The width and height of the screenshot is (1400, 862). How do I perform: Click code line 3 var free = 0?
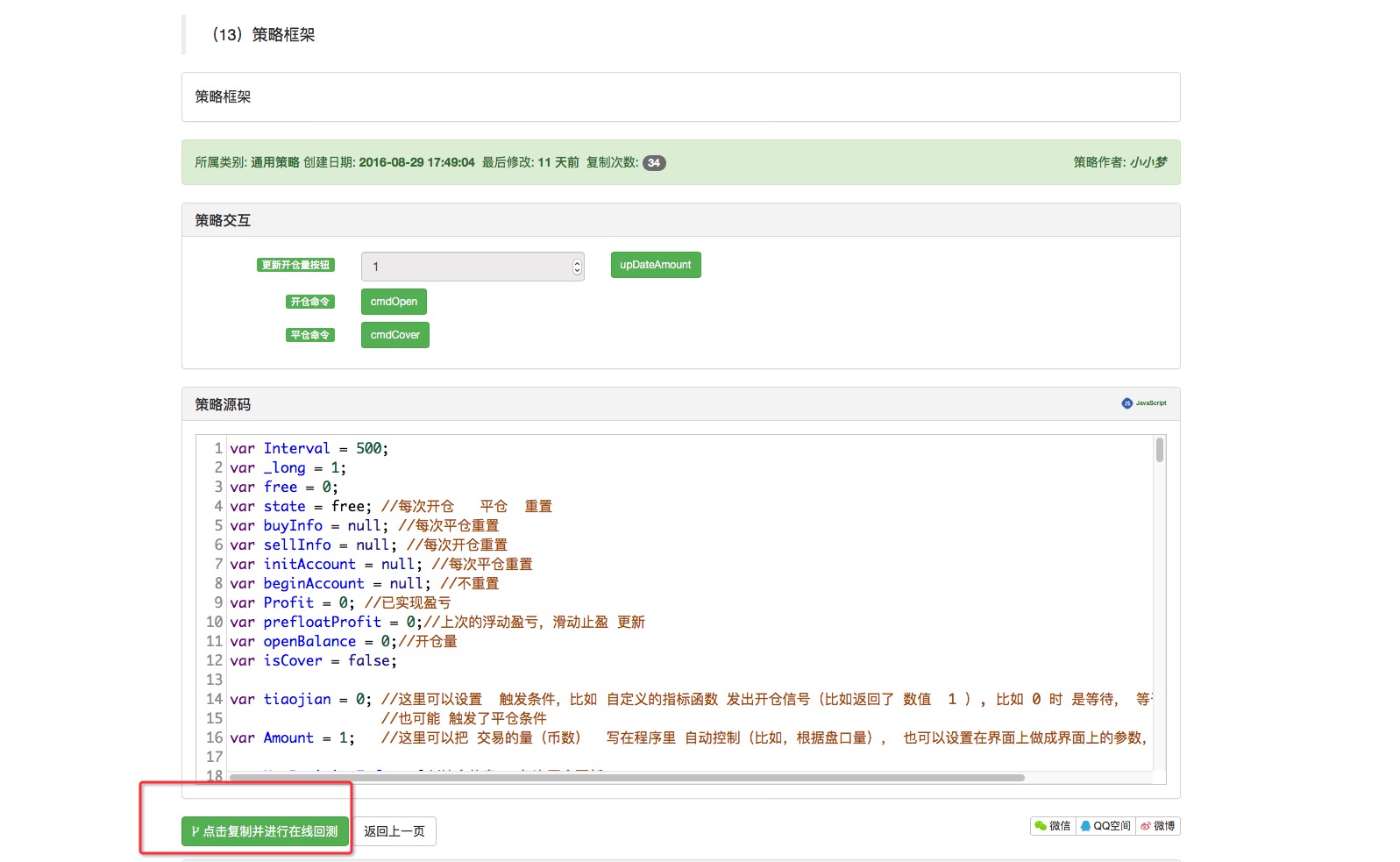click(284, 487)
